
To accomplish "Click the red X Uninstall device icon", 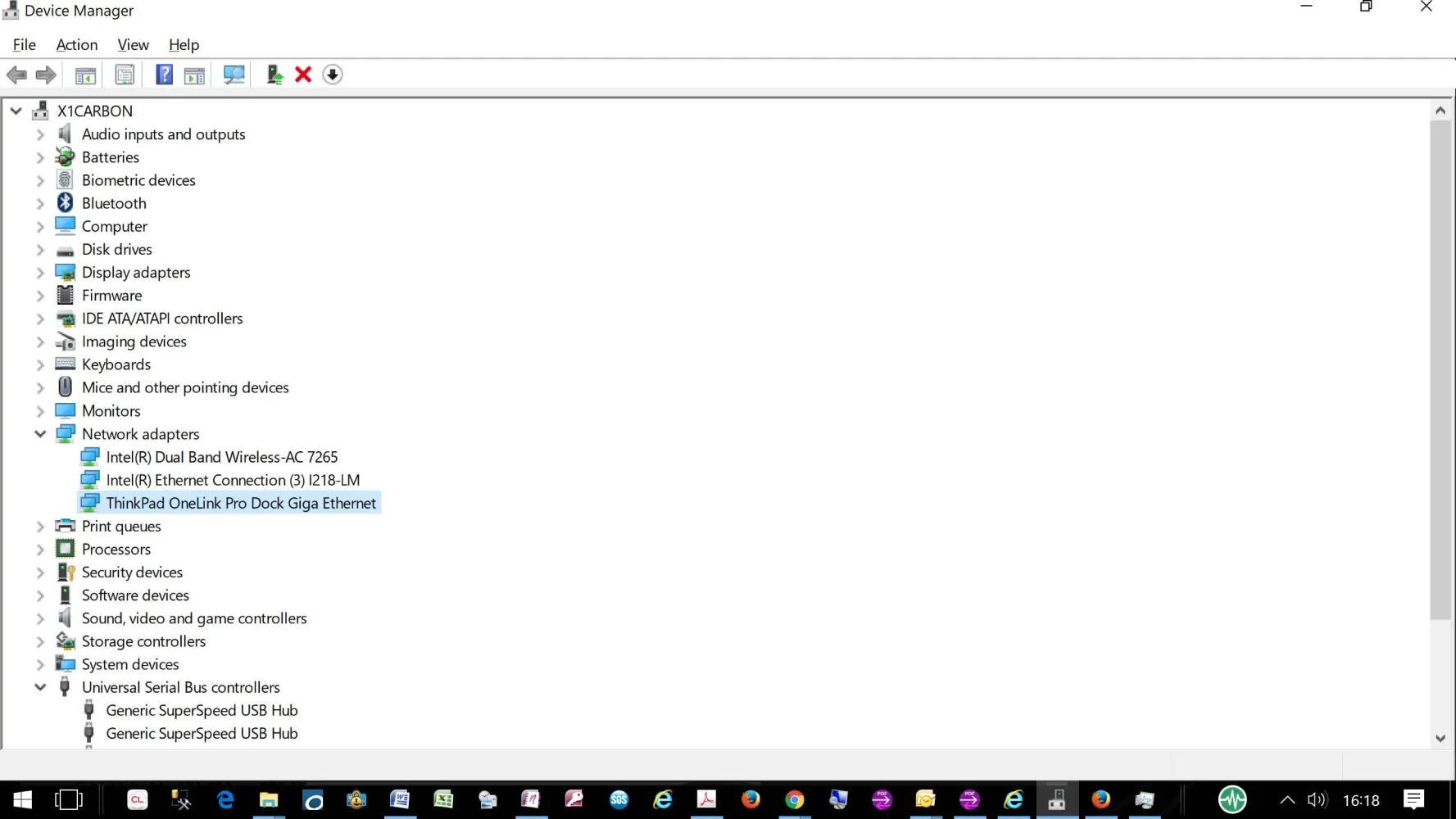I will pos(303,75).
